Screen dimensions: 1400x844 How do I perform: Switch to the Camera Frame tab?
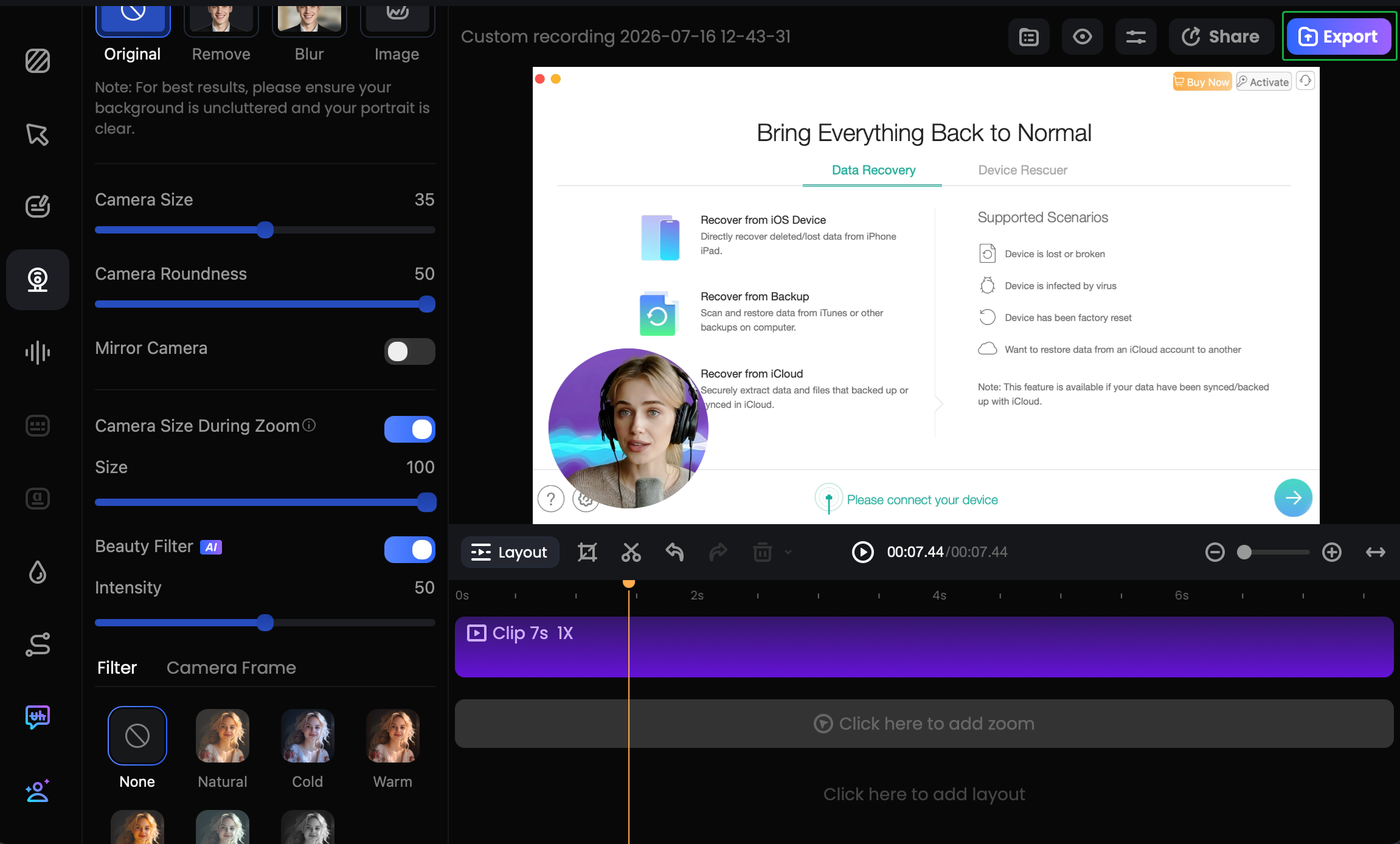pyautogui.click(x=231, y=668)
